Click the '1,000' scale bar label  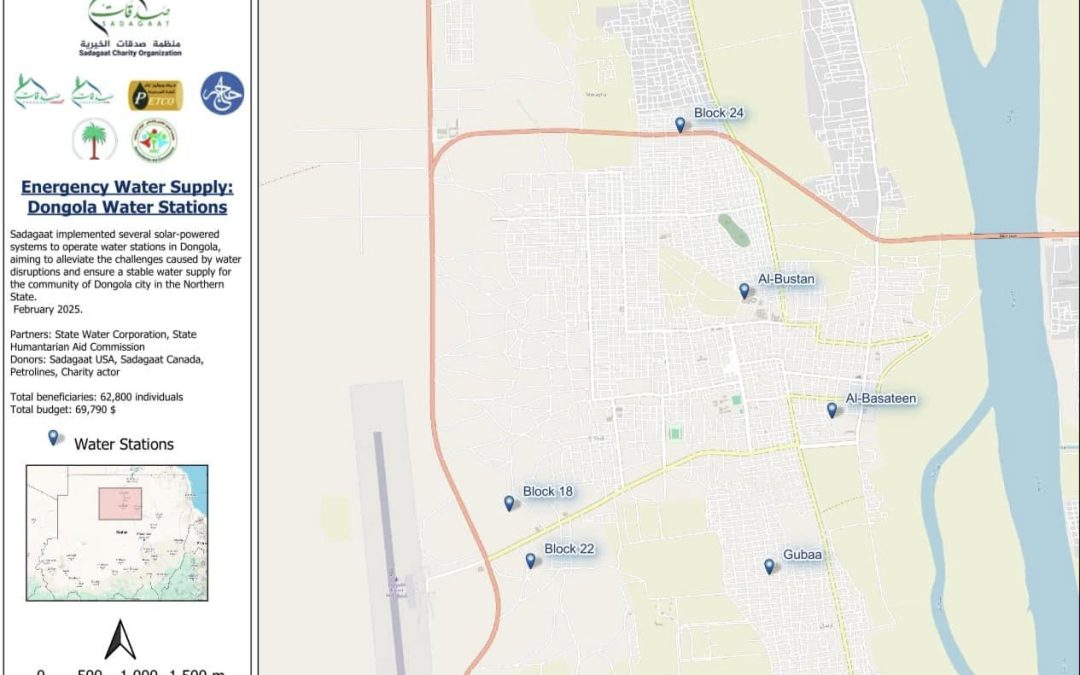(x=138, y=671)
